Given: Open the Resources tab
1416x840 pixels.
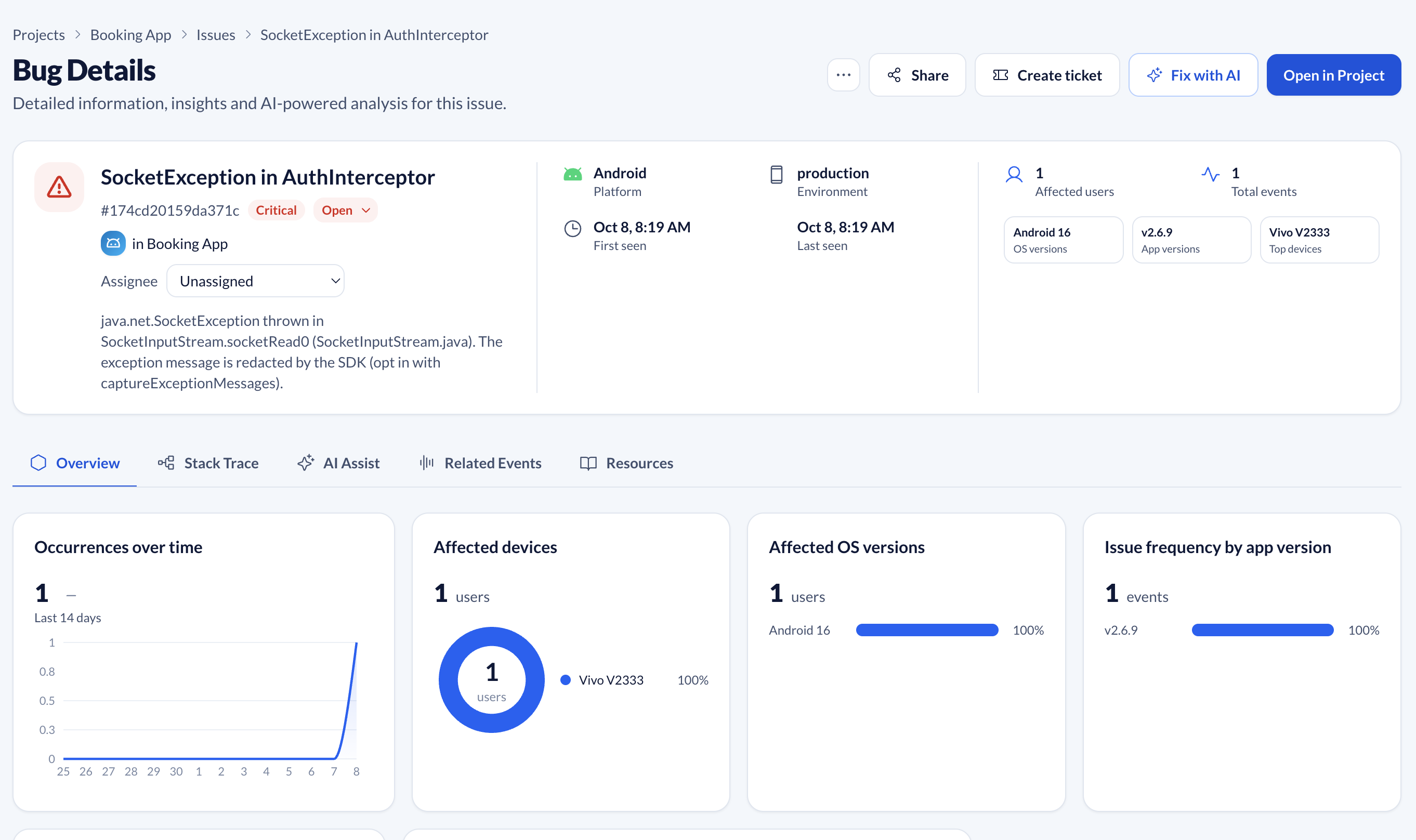Looking at the screenshot, I should (626, 463).
